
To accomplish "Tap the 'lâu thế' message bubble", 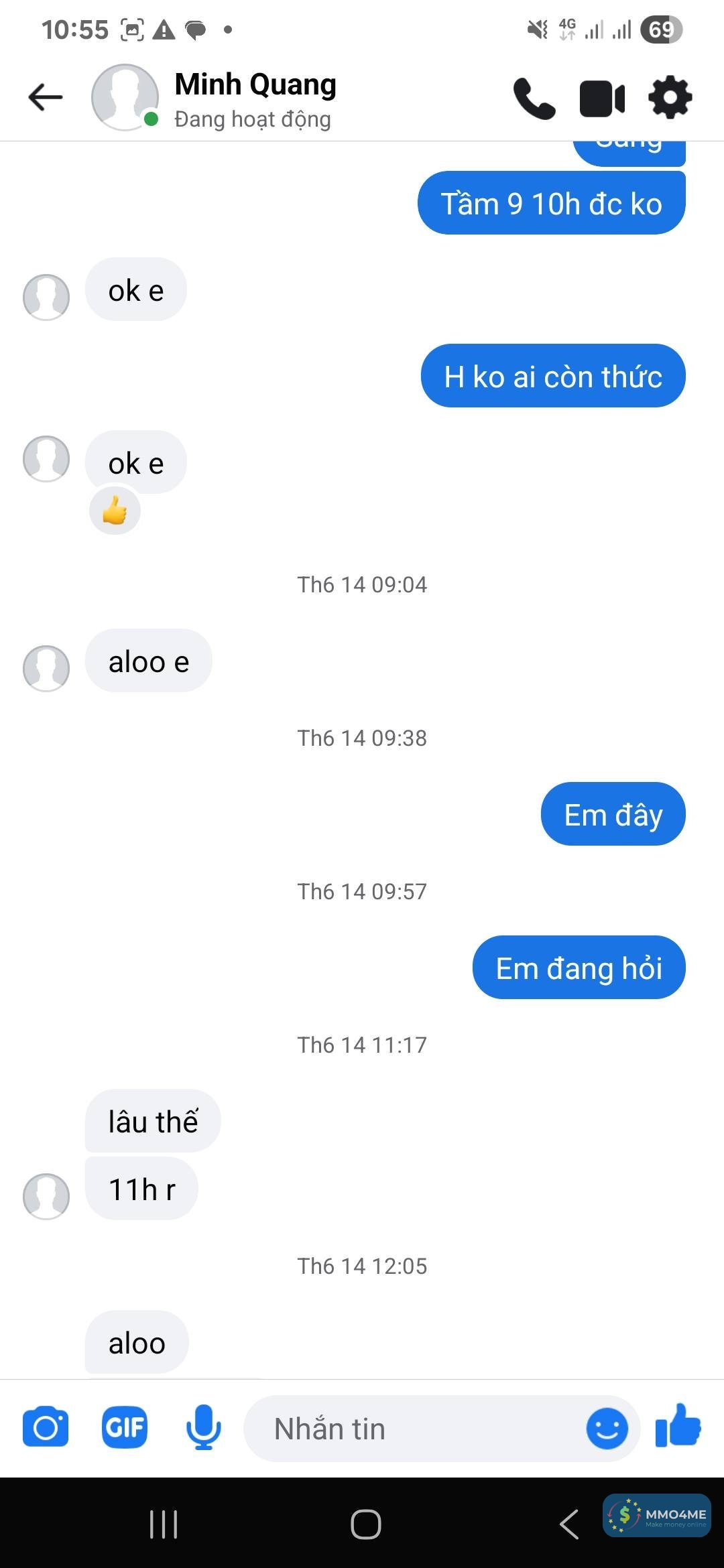I will point(153,1121).
